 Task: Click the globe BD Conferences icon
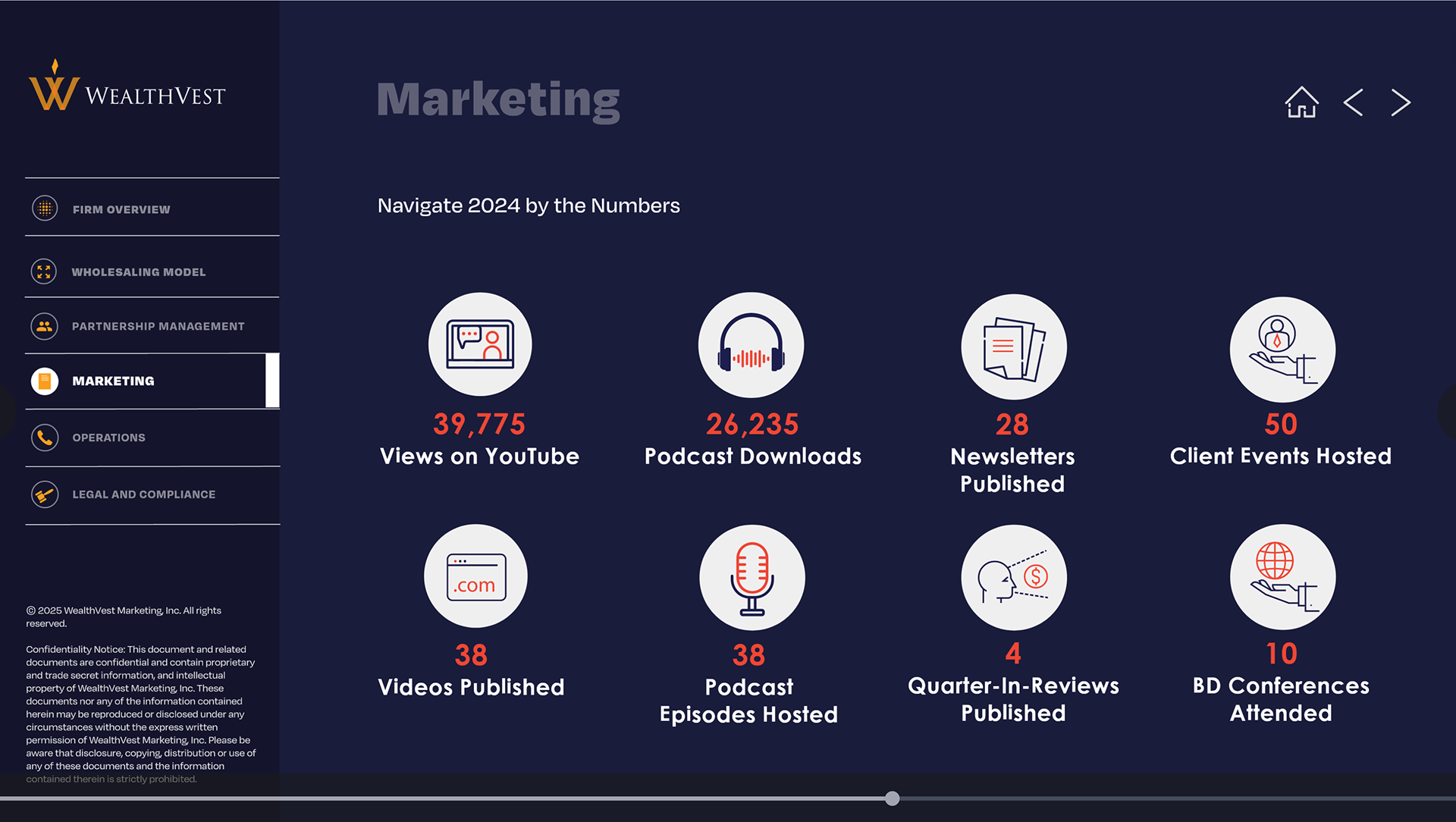click(1282, 577)
